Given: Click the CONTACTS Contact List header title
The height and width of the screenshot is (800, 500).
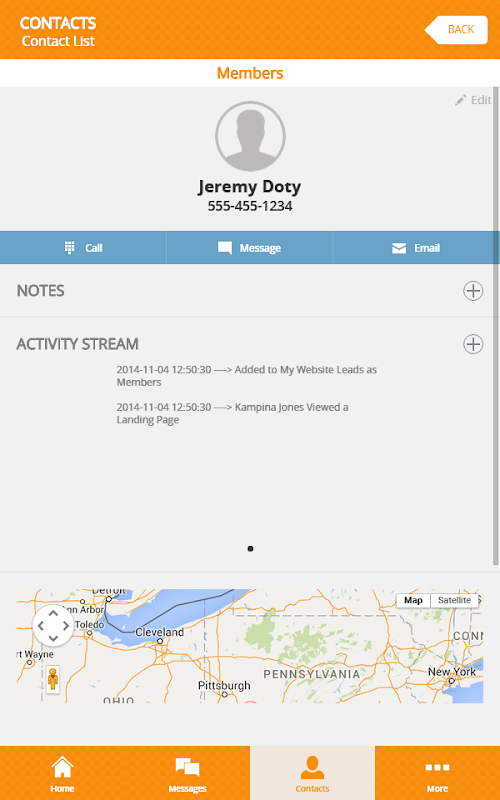Looking at the screenshot, I should 58,32.
